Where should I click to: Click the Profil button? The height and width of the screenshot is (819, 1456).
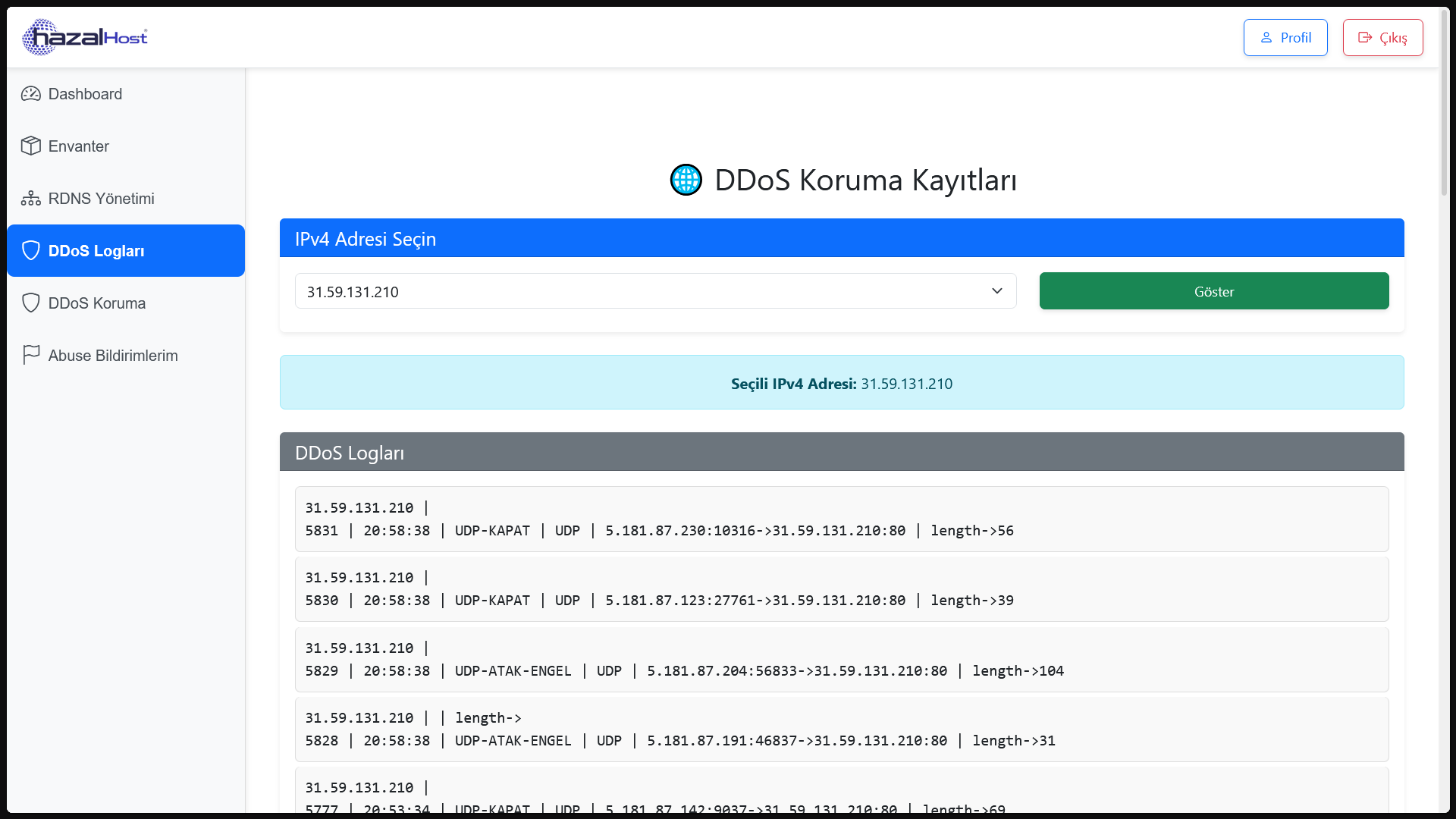pyautogui.click(x=1285, y=37)
